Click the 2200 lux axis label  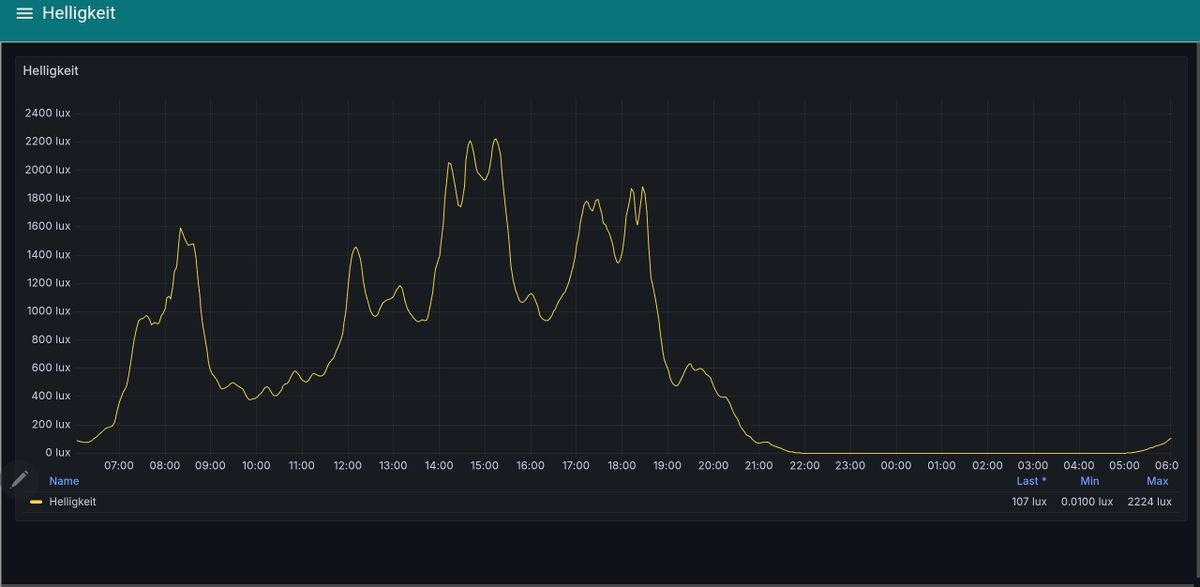coord(48,141)
